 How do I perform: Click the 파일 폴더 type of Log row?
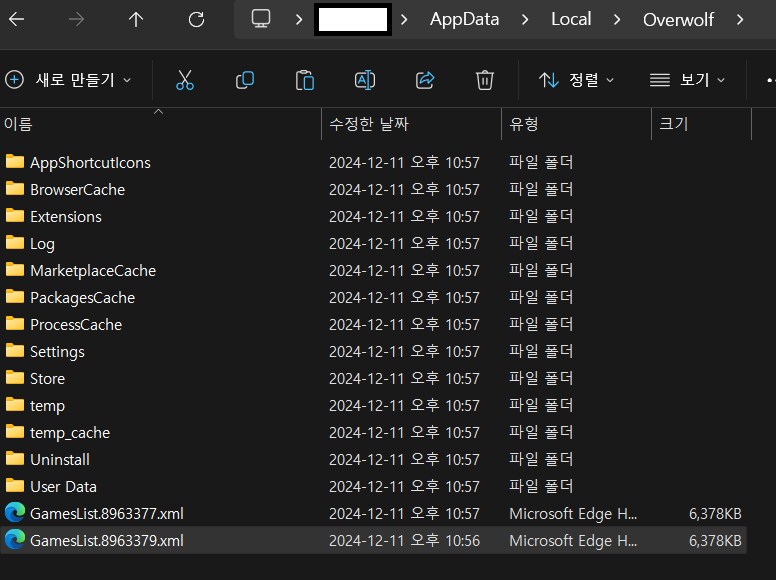[541, 243]
